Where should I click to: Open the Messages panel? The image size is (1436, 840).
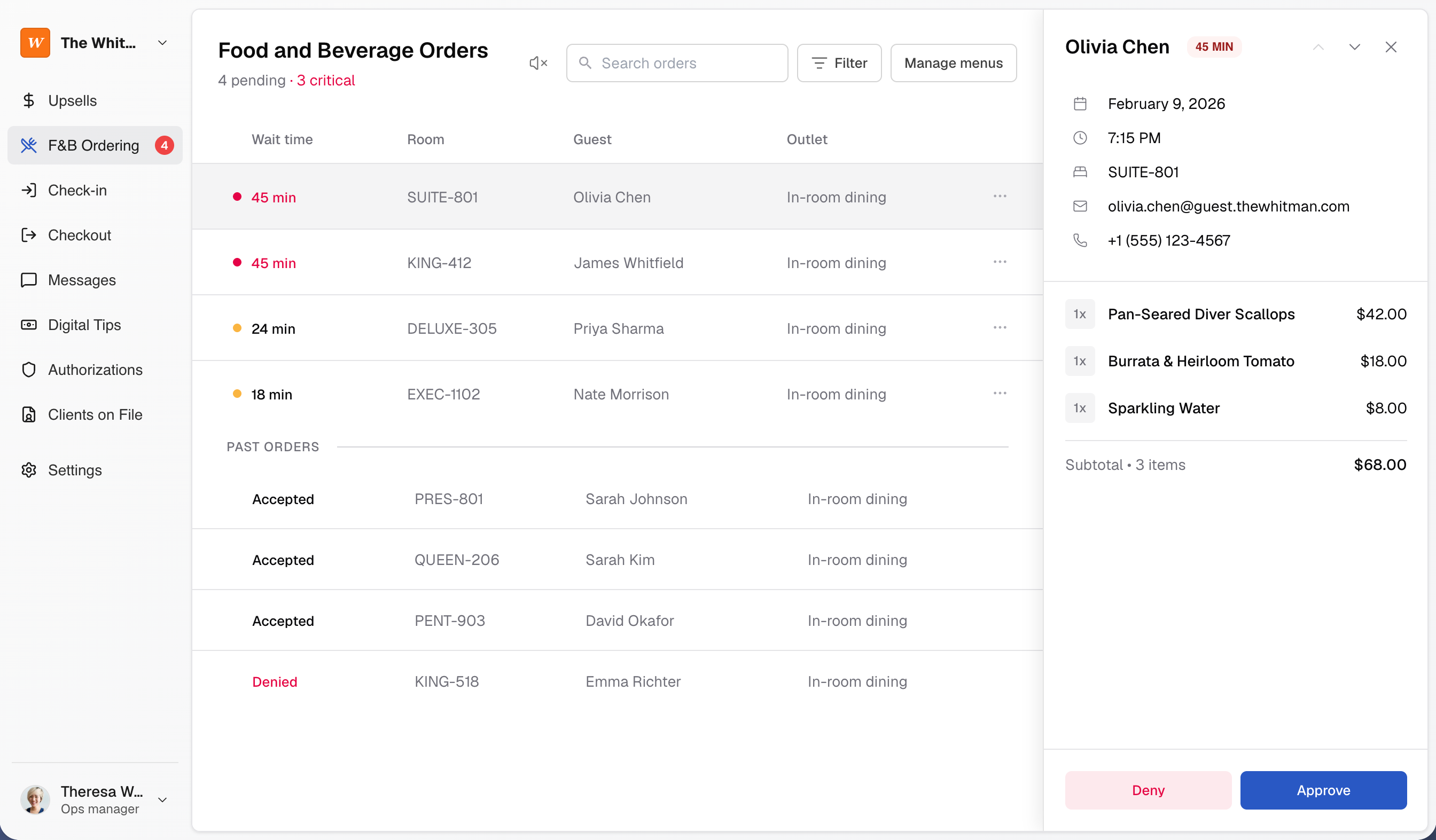coord(82,280)
